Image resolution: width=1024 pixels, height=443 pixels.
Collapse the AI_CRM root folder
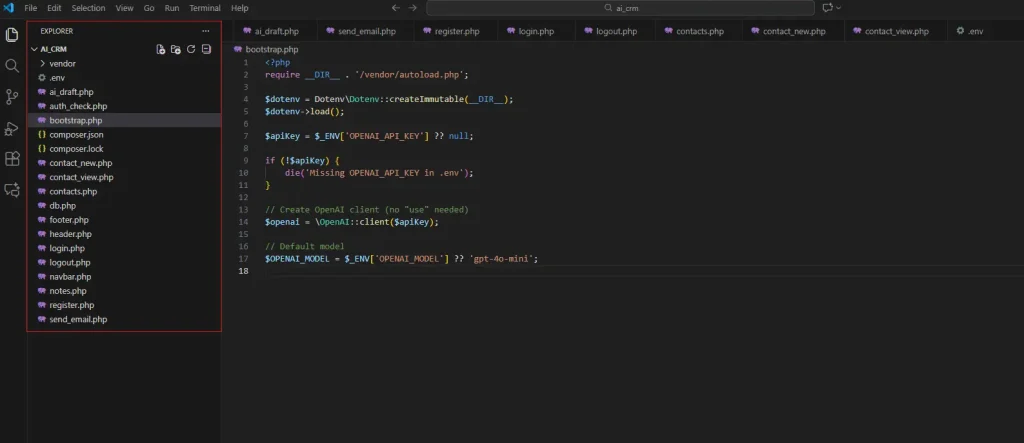point(35,49)
